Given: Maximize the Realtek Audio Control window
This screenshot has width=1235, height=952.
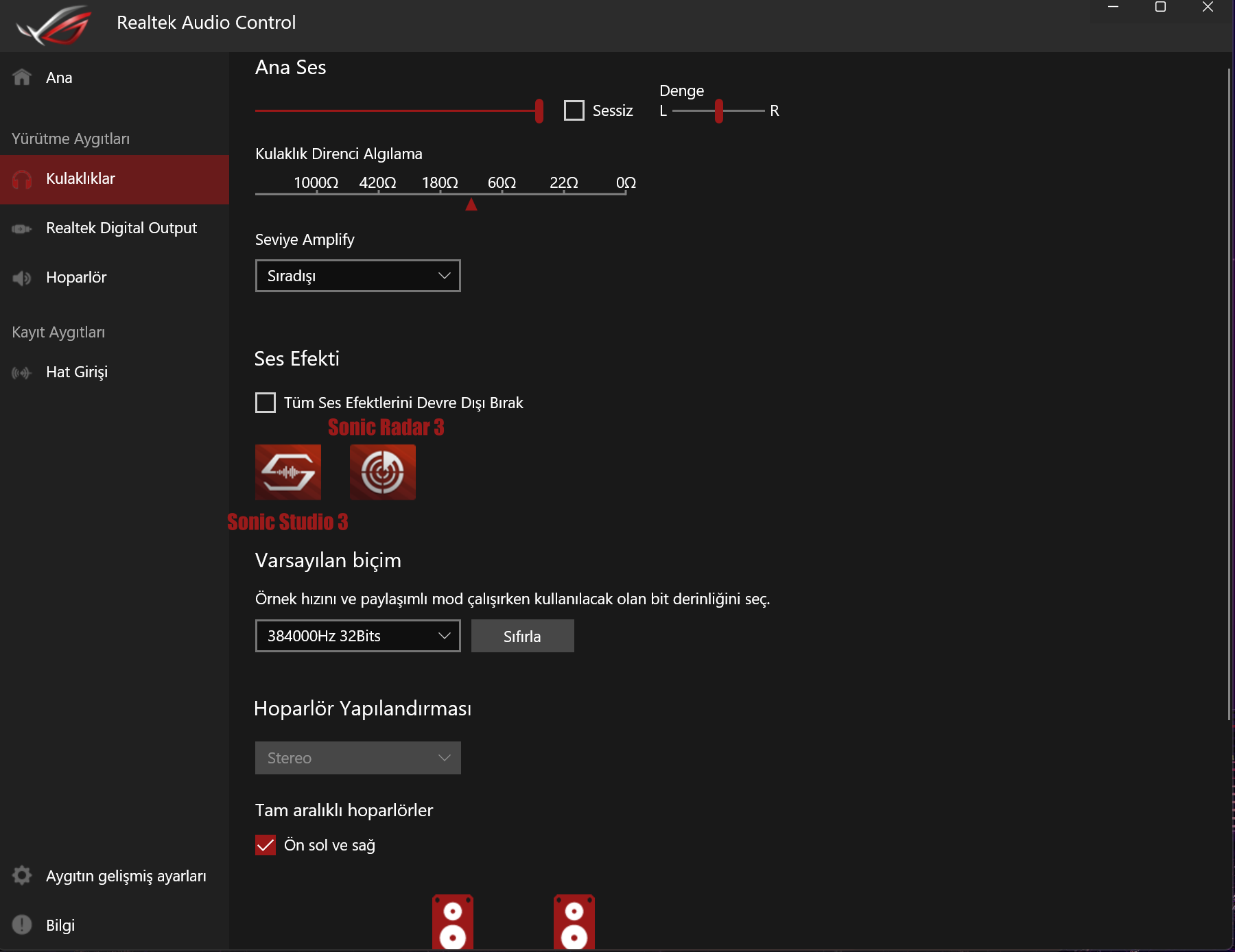Looking at the screenshot, I should coord(1160,7).
